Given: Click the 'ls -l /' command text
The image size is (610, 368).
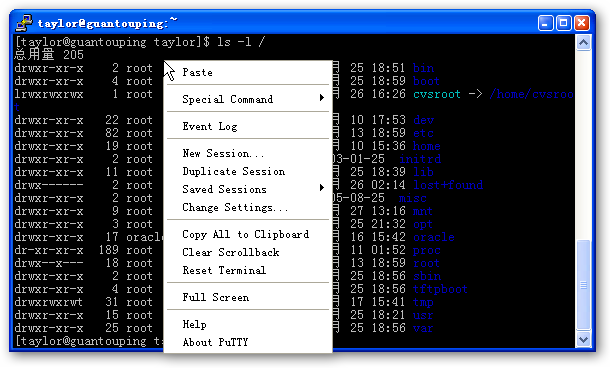Looking at the screenshot, I should 241,42.
